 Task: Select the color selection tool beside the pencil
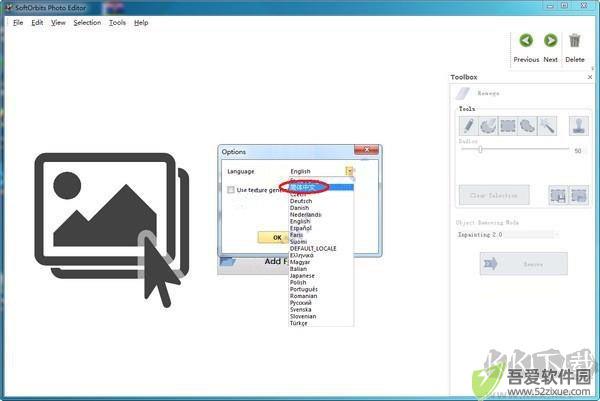click(x=488, y=126)
